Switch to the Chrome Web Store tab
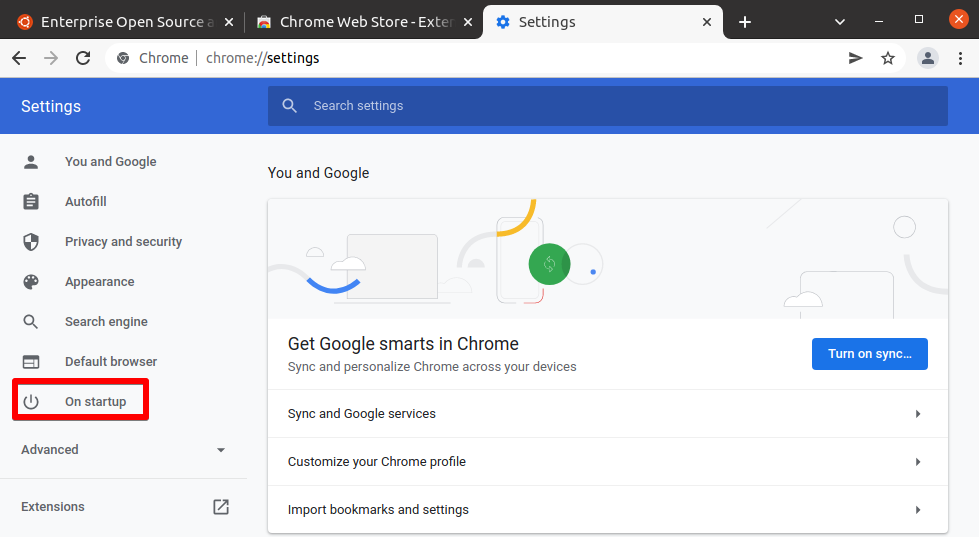The width and height of the screenshot is (979, 537). 365,22
